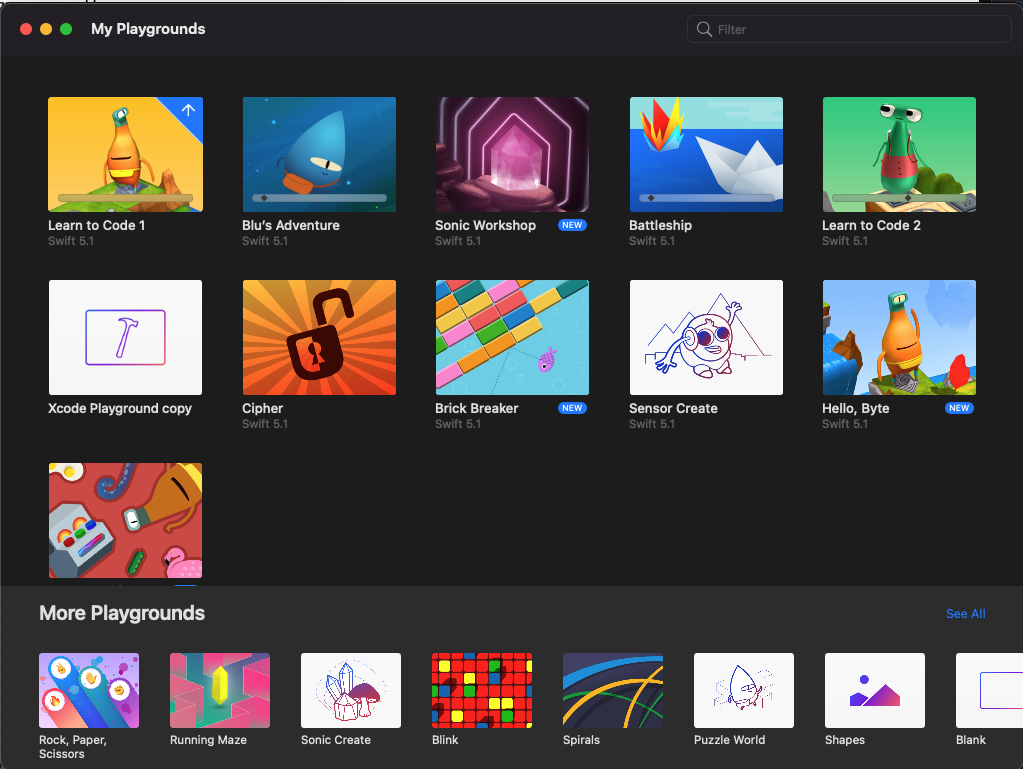Click the Learn to Code 2 progress bar
The image size is (1023, 769).
899,198
